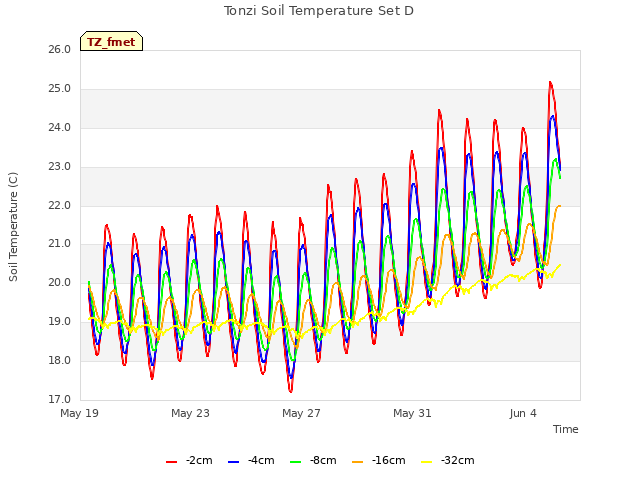
Task: Select the -16cm legend label
Action: click(389, 460)
